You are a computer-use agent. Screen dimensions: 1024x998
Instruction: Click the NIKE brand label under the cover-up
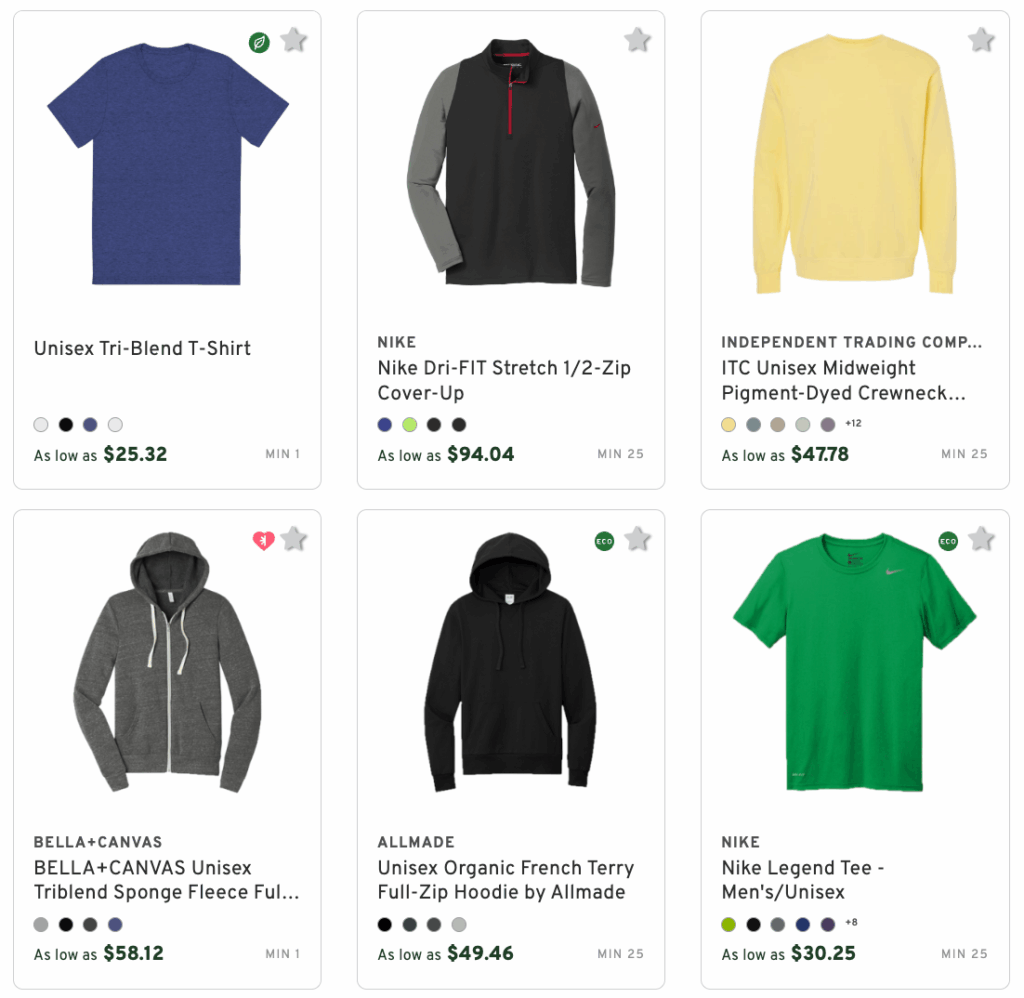point(396,342)
